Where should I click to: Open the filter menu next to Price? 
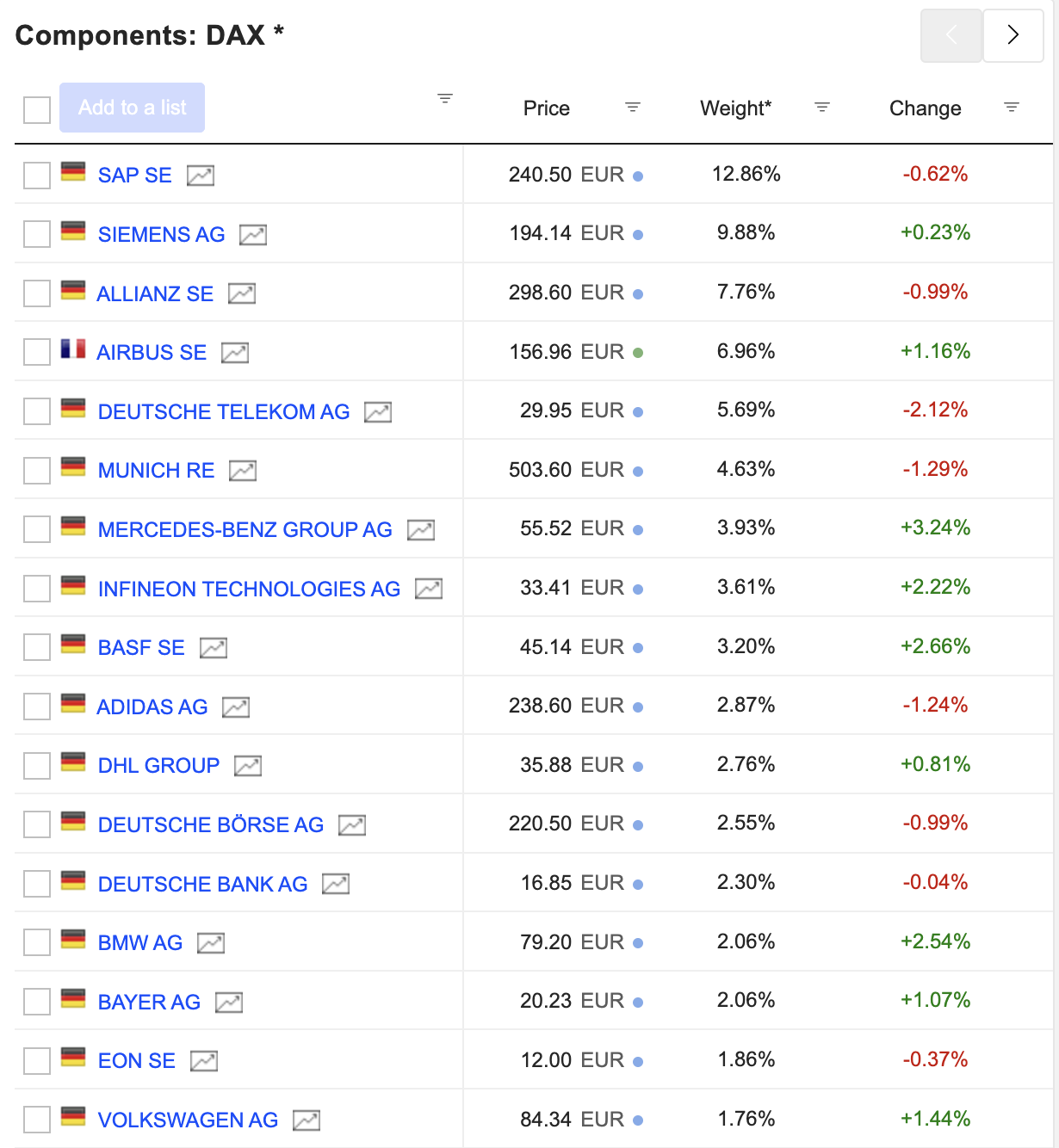coord(633,108)
